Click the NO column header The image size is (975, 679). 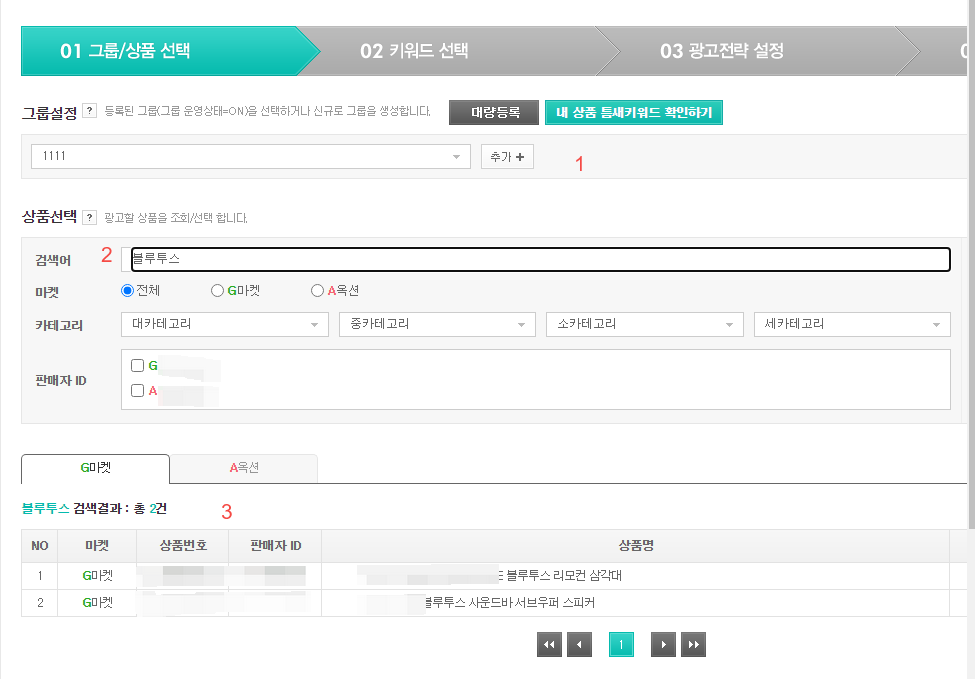pyautogui.click(x=40, y=546)
